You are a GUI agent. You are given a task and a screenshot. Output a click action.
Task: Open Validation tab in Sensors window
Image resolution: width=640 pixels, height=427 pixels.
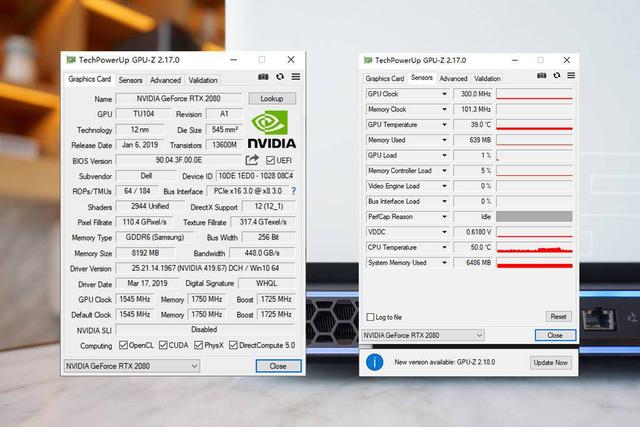(487, 78)
